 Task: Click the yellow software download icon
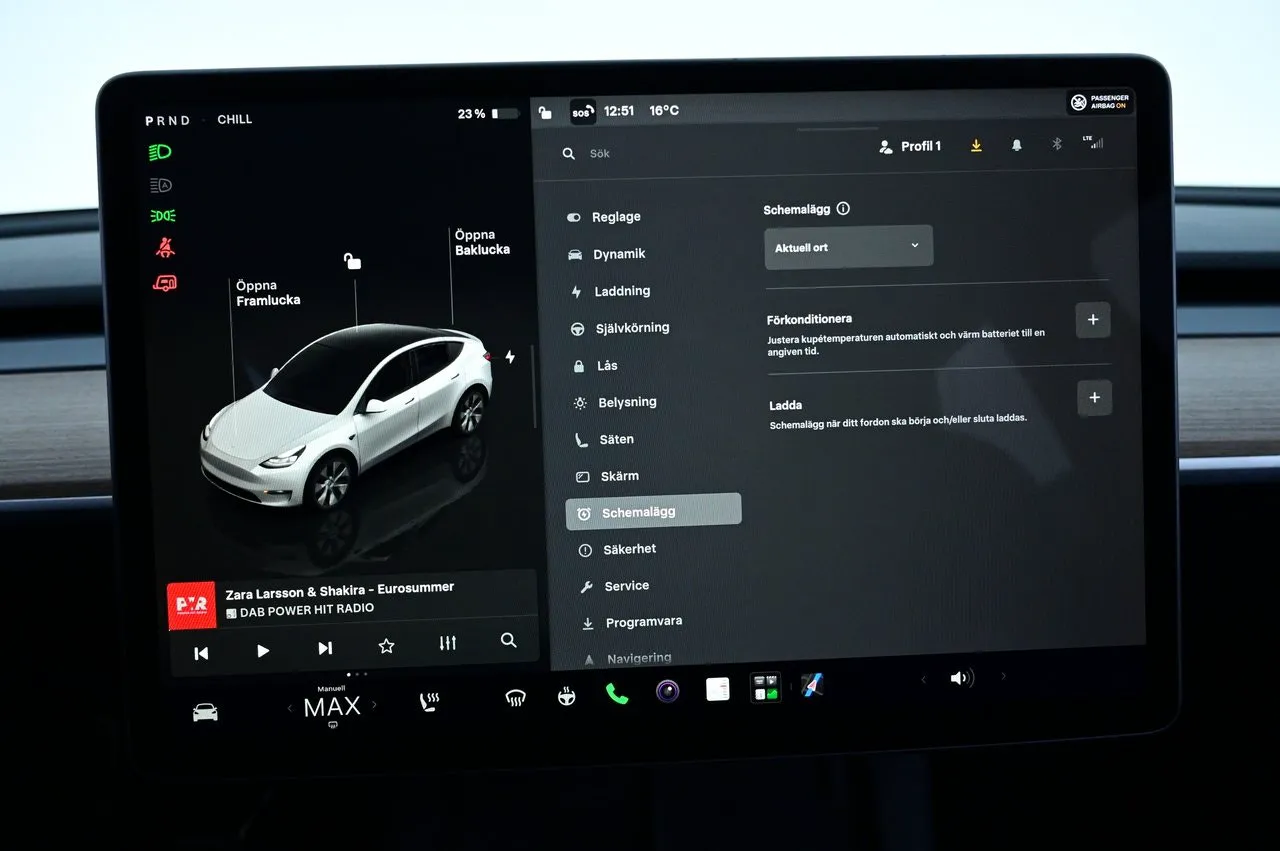(977, 145)
